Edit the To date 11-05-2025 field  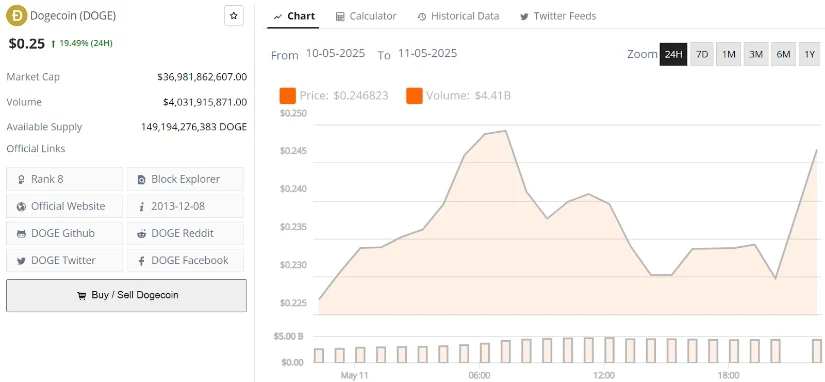427,53
